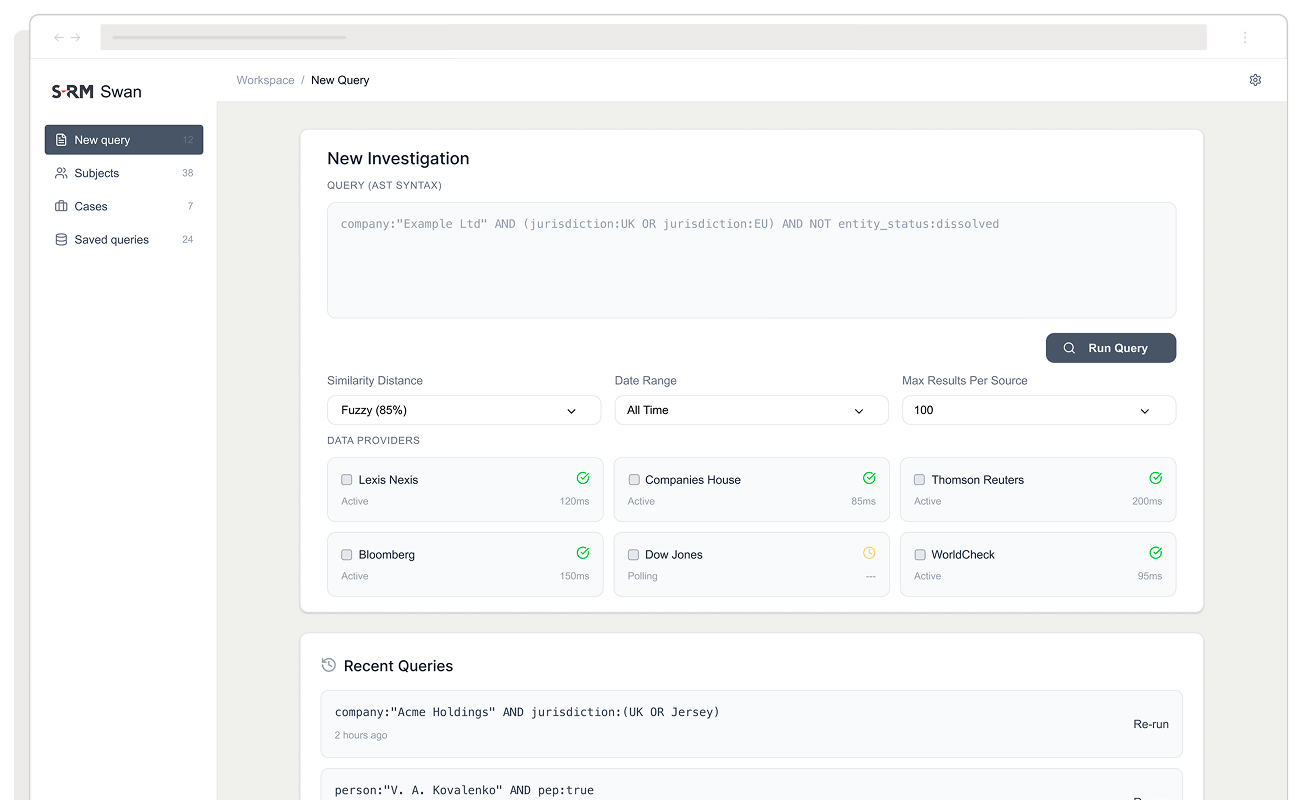Click the New Query breadcrumb
This screenshot has width=1300, height=800.
[x=340, y=80]
